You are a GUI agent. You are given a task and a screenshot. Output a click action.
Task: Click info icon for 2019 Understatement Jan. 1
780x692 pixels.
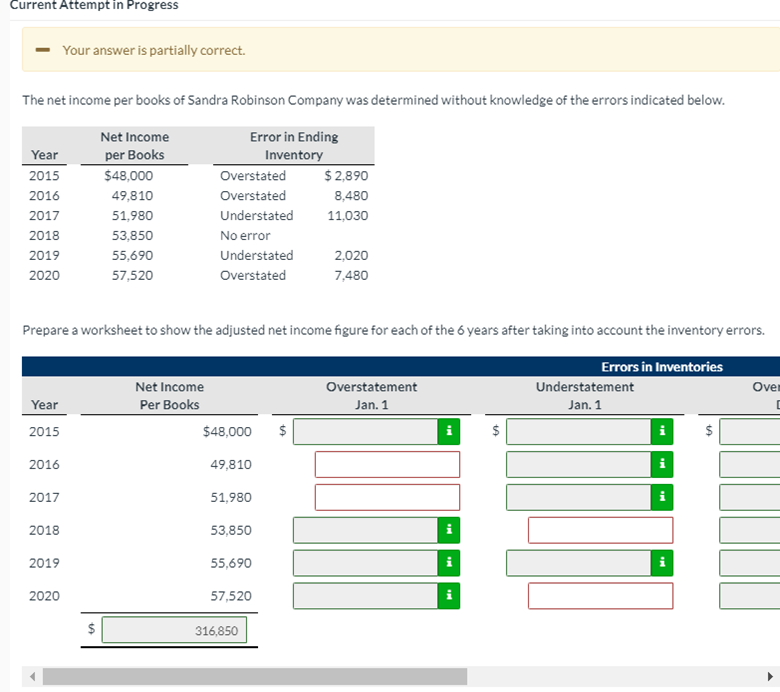pos(662,563)
